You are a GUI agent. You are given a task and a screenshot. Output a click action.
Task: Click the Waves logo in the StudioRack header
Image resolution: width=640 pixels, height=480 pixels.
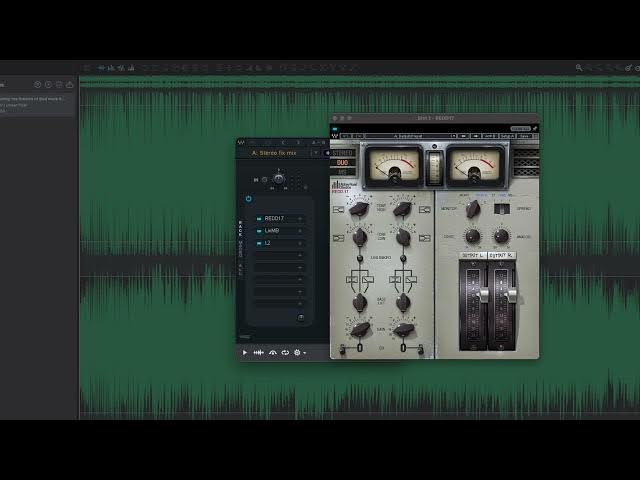pos(241,142)
